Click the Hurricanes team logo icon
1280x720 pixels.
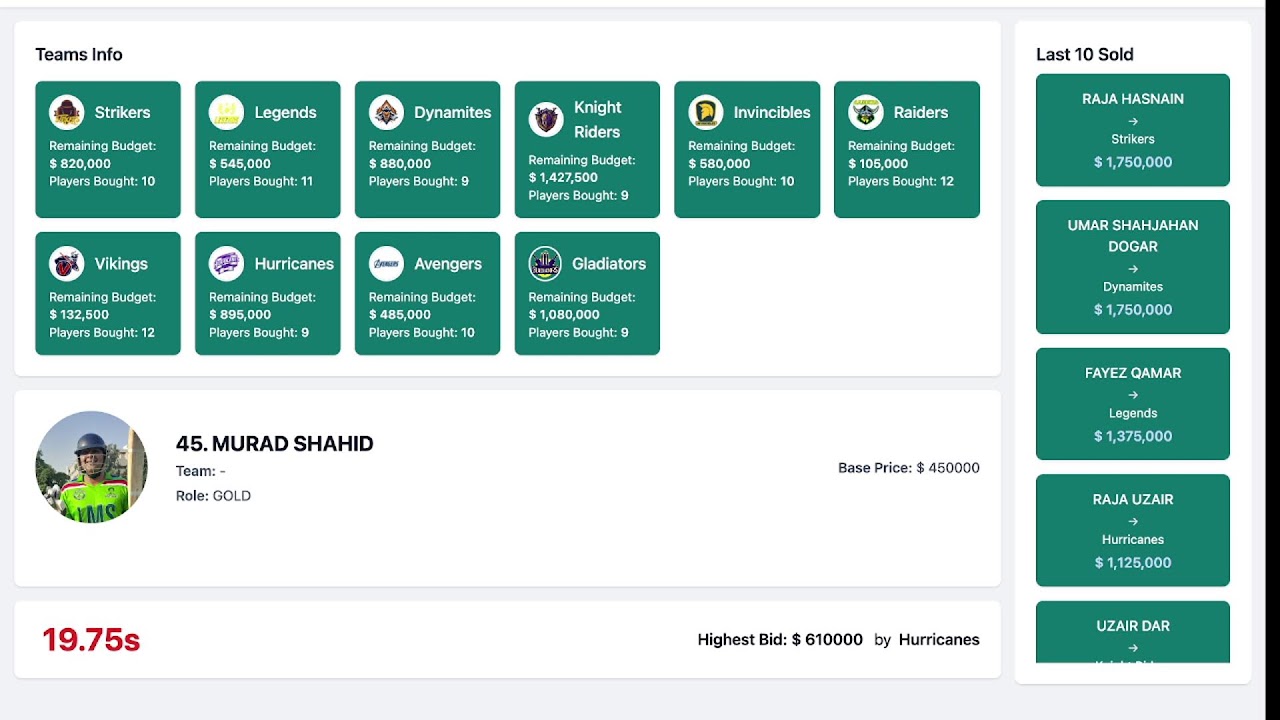[x=226, y=264]
